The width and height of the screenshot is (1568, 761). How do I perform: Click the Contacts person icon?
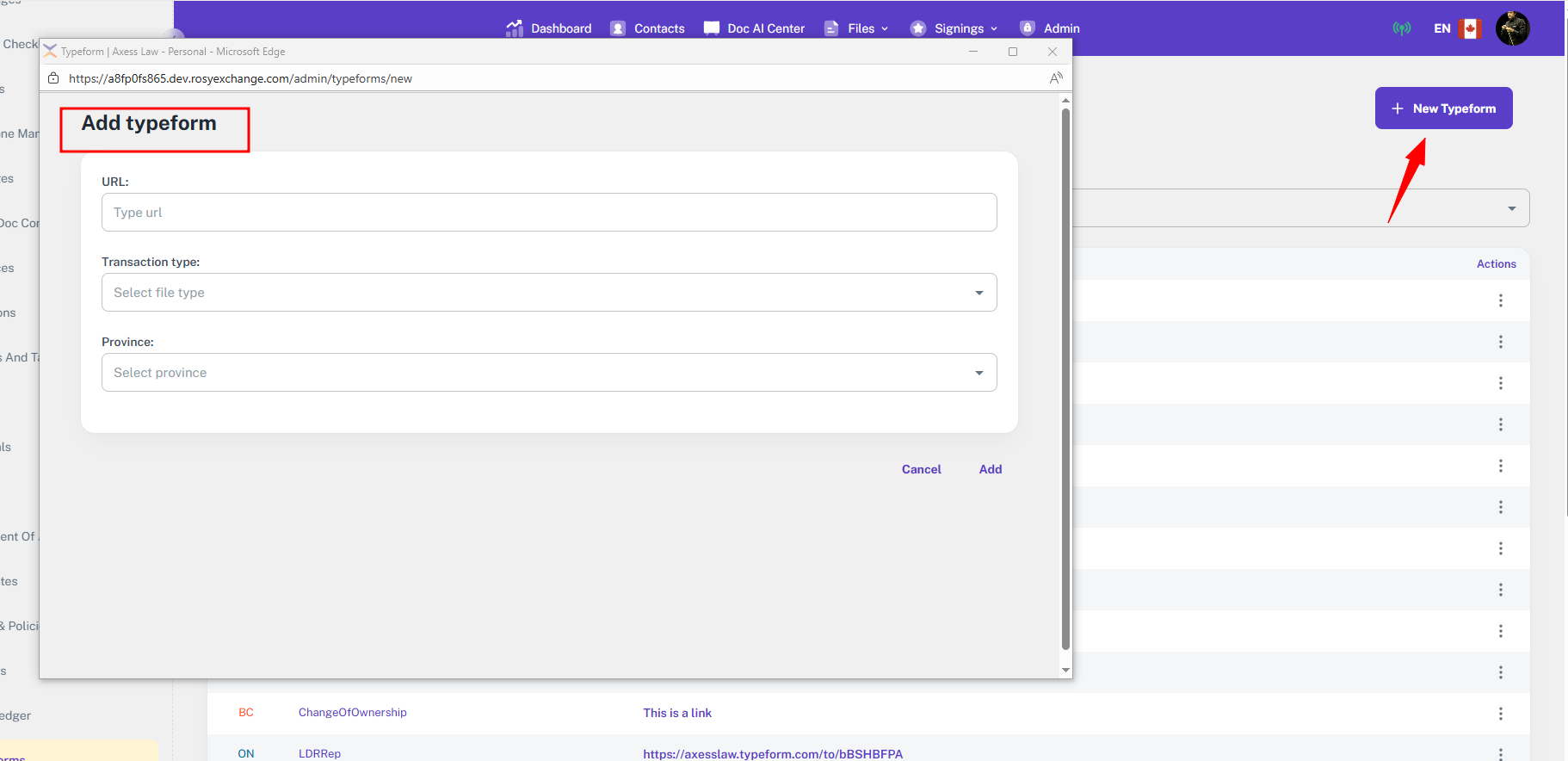[618, 28]
